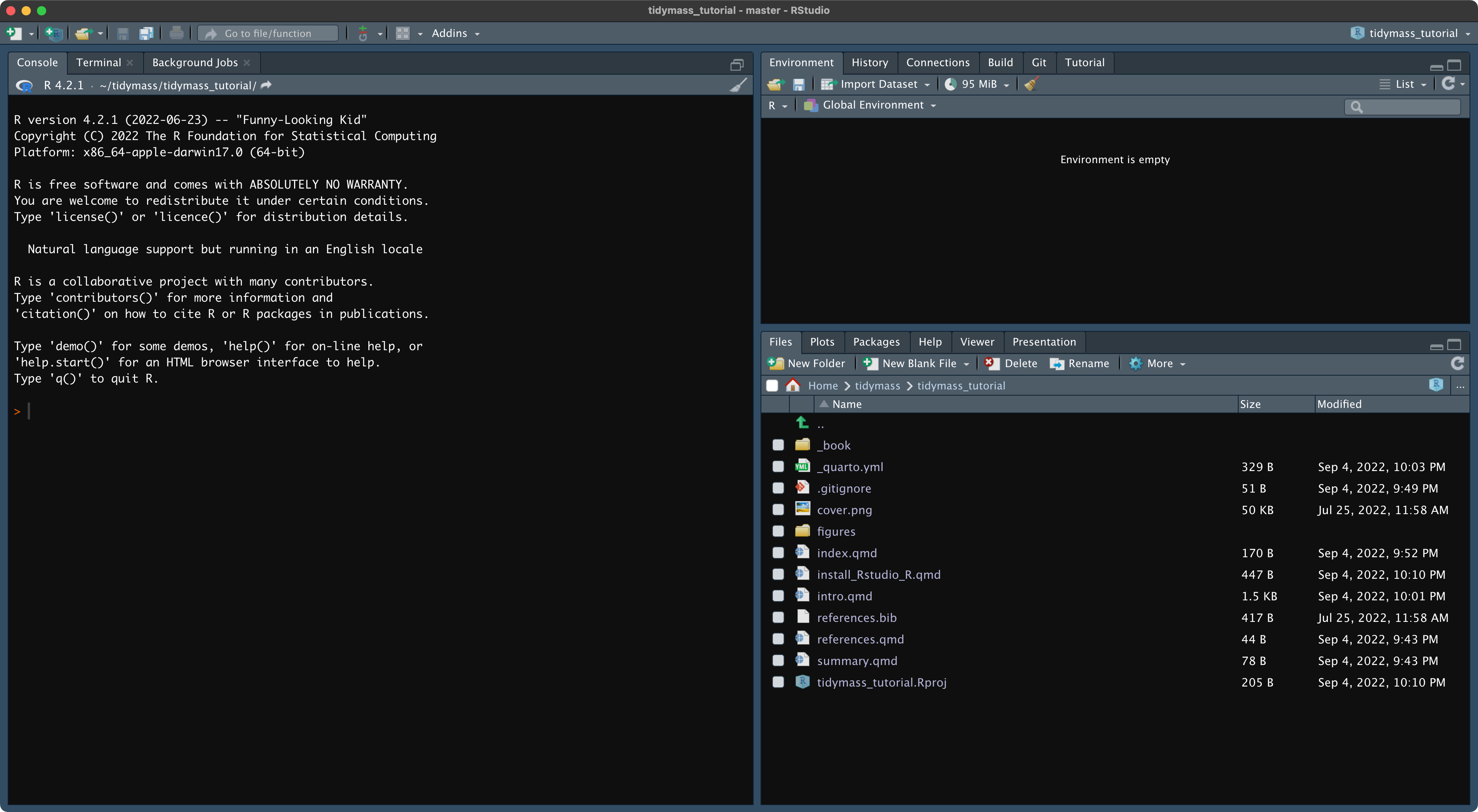
Task: Sort files by Size column header
Action: (x=1276, y=404)
